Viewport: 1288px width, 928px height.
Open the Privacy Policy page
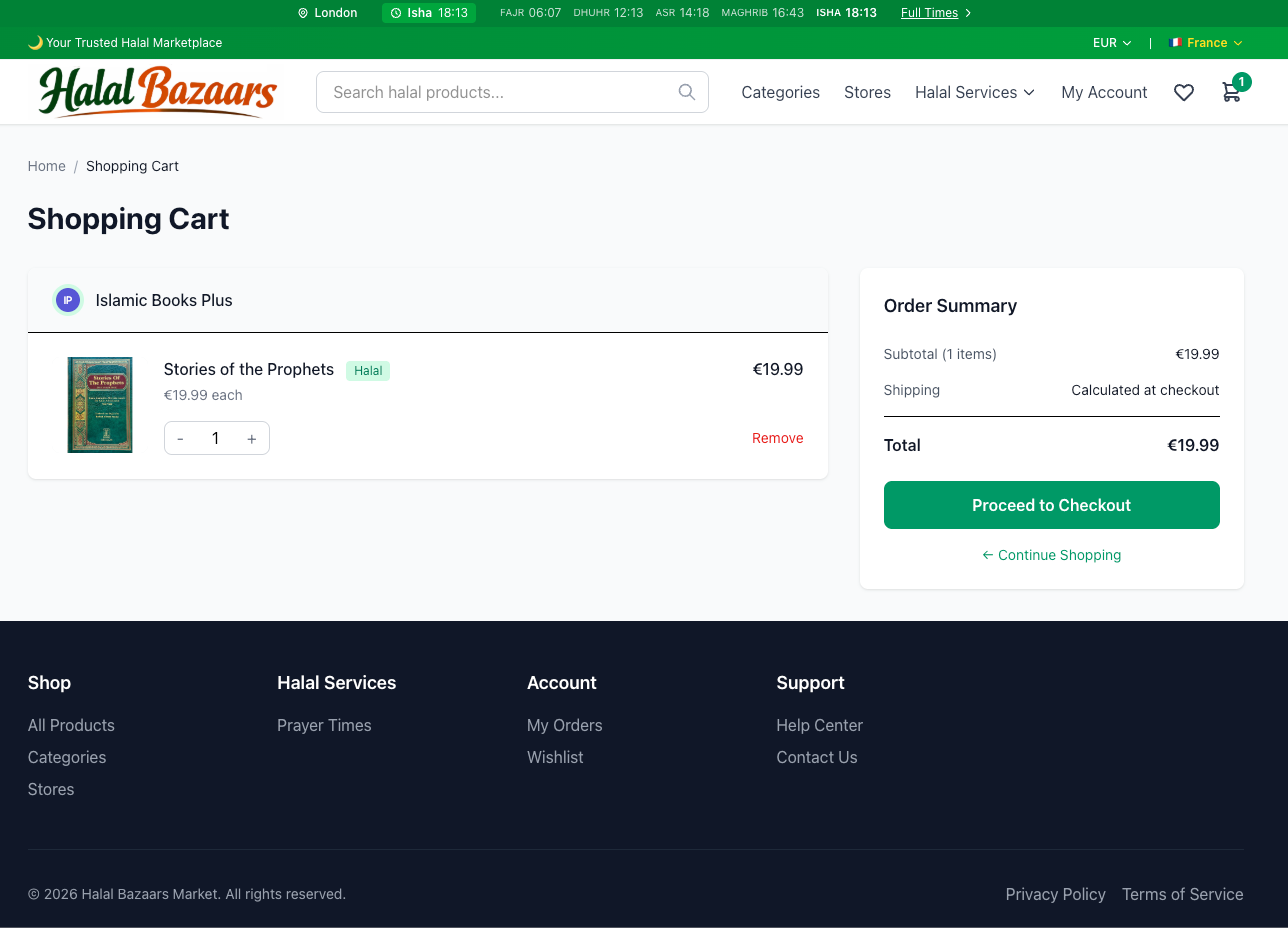1055,894
